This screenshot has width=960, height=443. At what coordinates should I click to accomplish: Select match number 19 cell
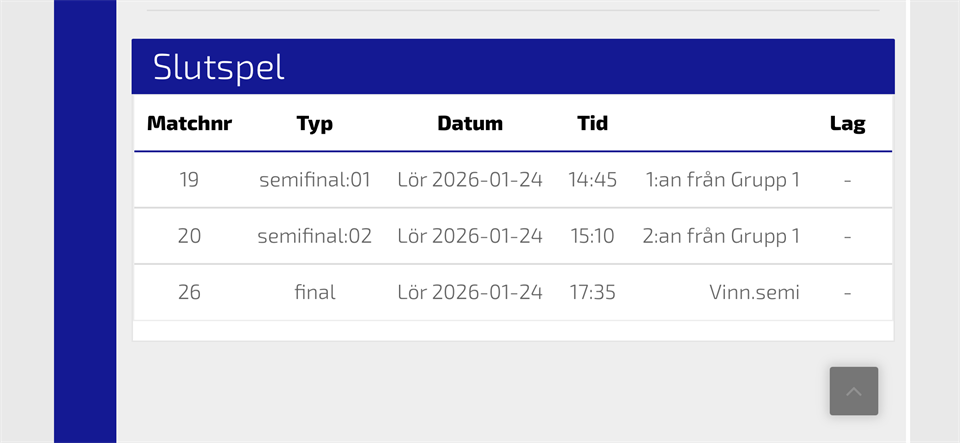point(189,180)
